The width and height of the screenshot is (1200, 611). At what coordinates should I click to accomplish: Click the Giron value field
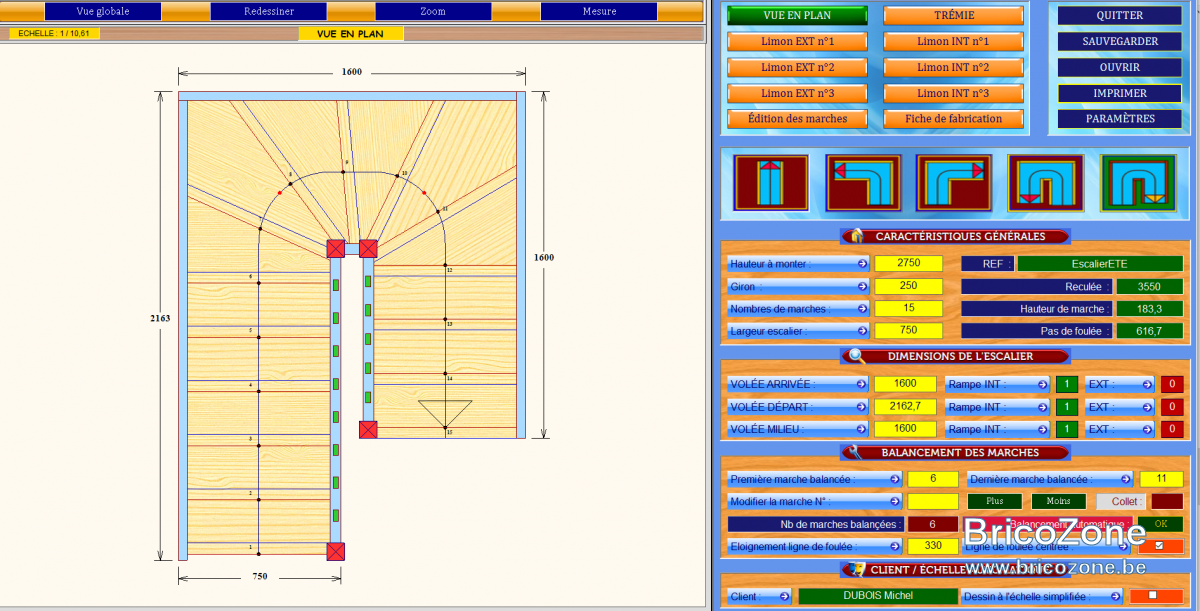908,286
